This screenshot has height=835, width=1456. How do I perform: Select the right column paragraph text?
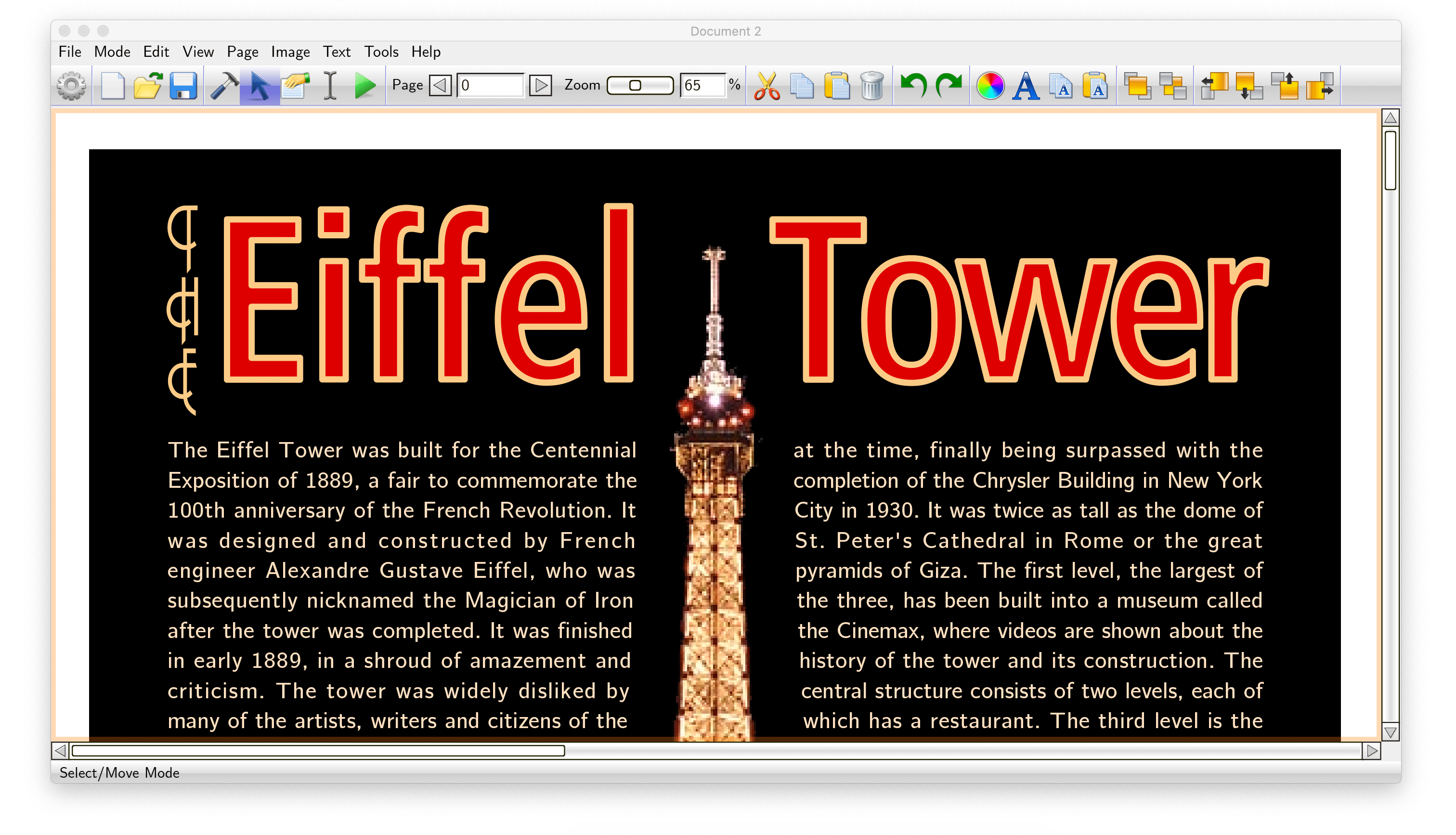(x=1028, y=586)
